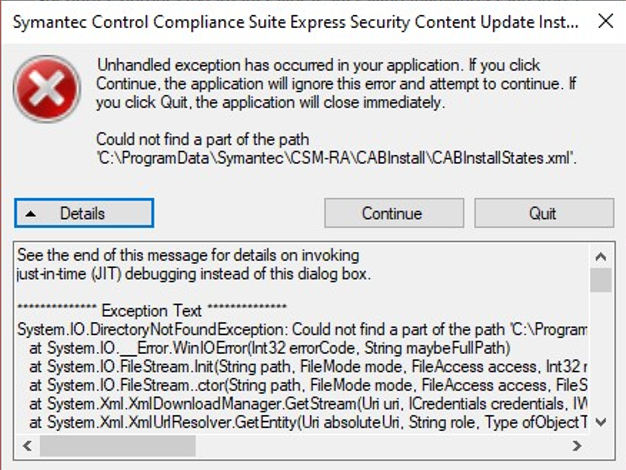Image resolution: width=626 pixels, height=470 pixels.
Task: Click the FileStream.Init stack trace line
Action: [x=300, y=367]
